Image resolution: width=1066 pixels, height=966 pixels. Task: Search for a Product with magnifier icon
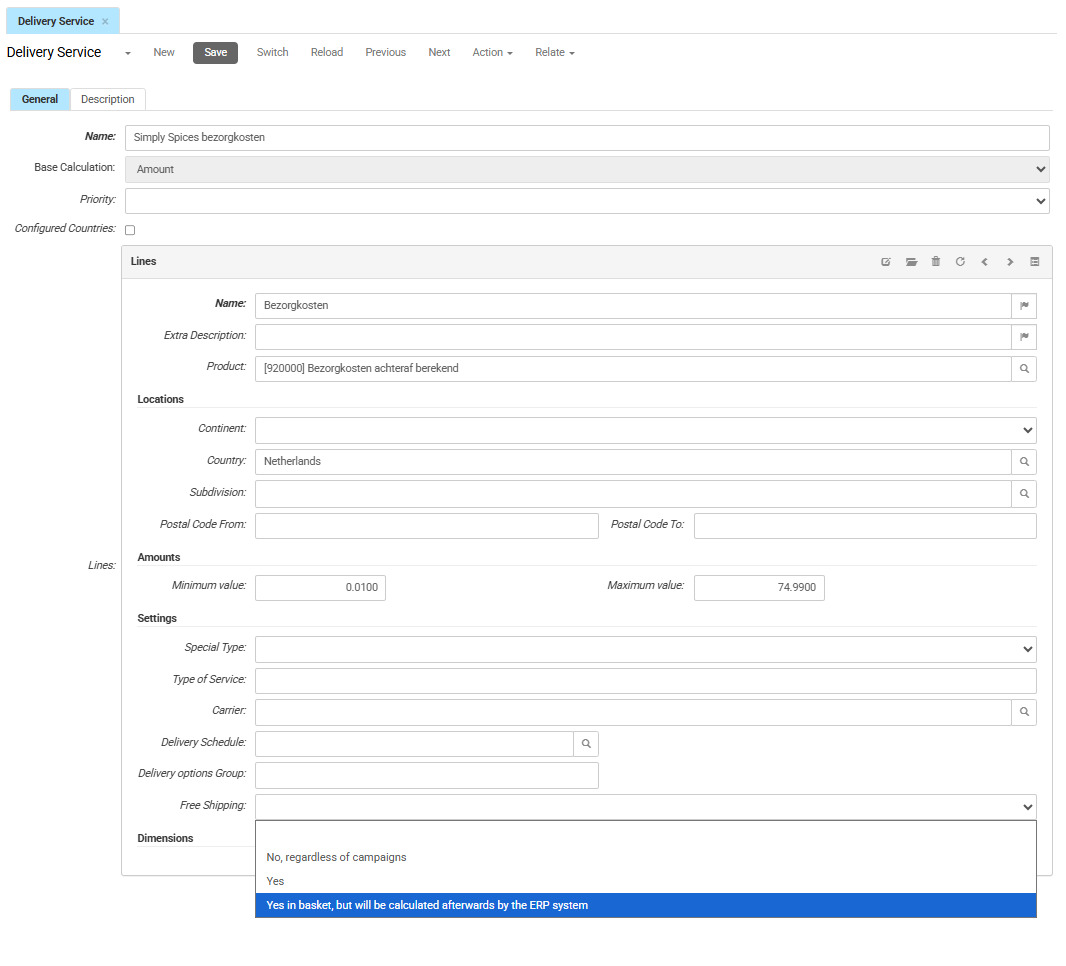point(1024,368)
